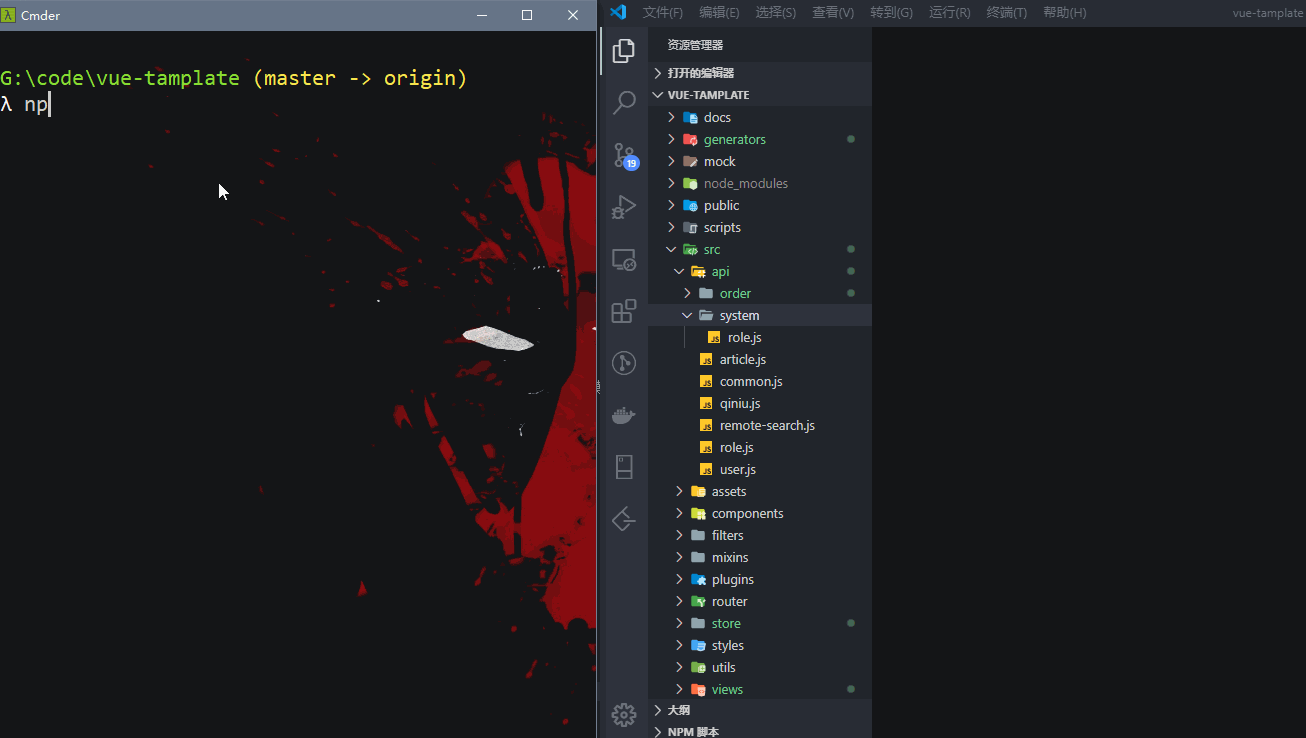1306x738 pixels.
Task: Expand the docs folder chevron
Action: (x=672, y=118)
